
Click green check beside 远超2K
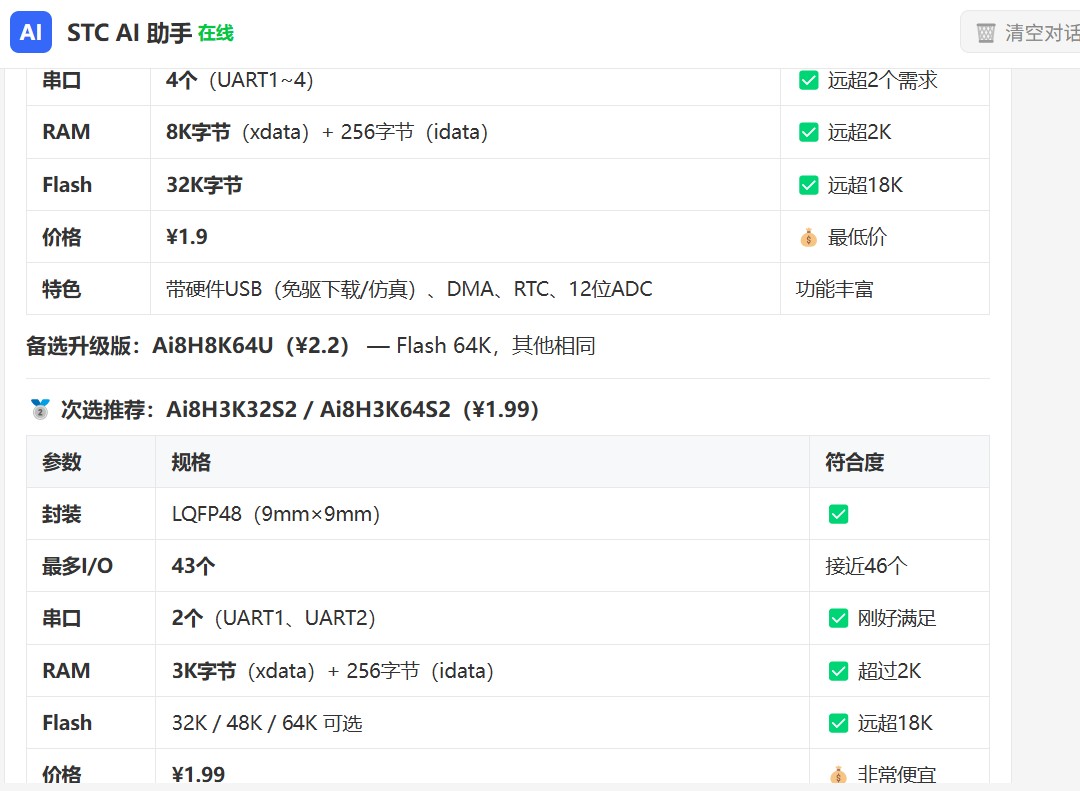(809, 132)
